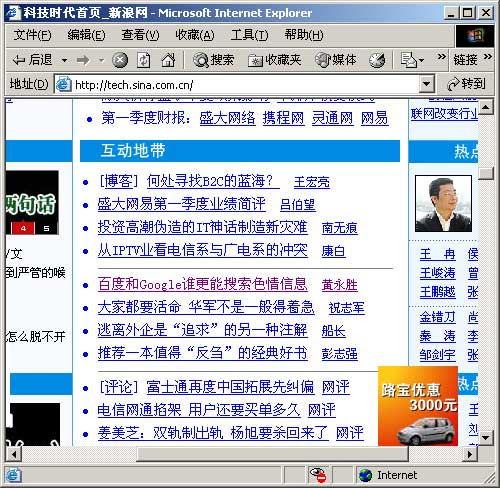Open the 网易 link

click(x=375, y=118)
